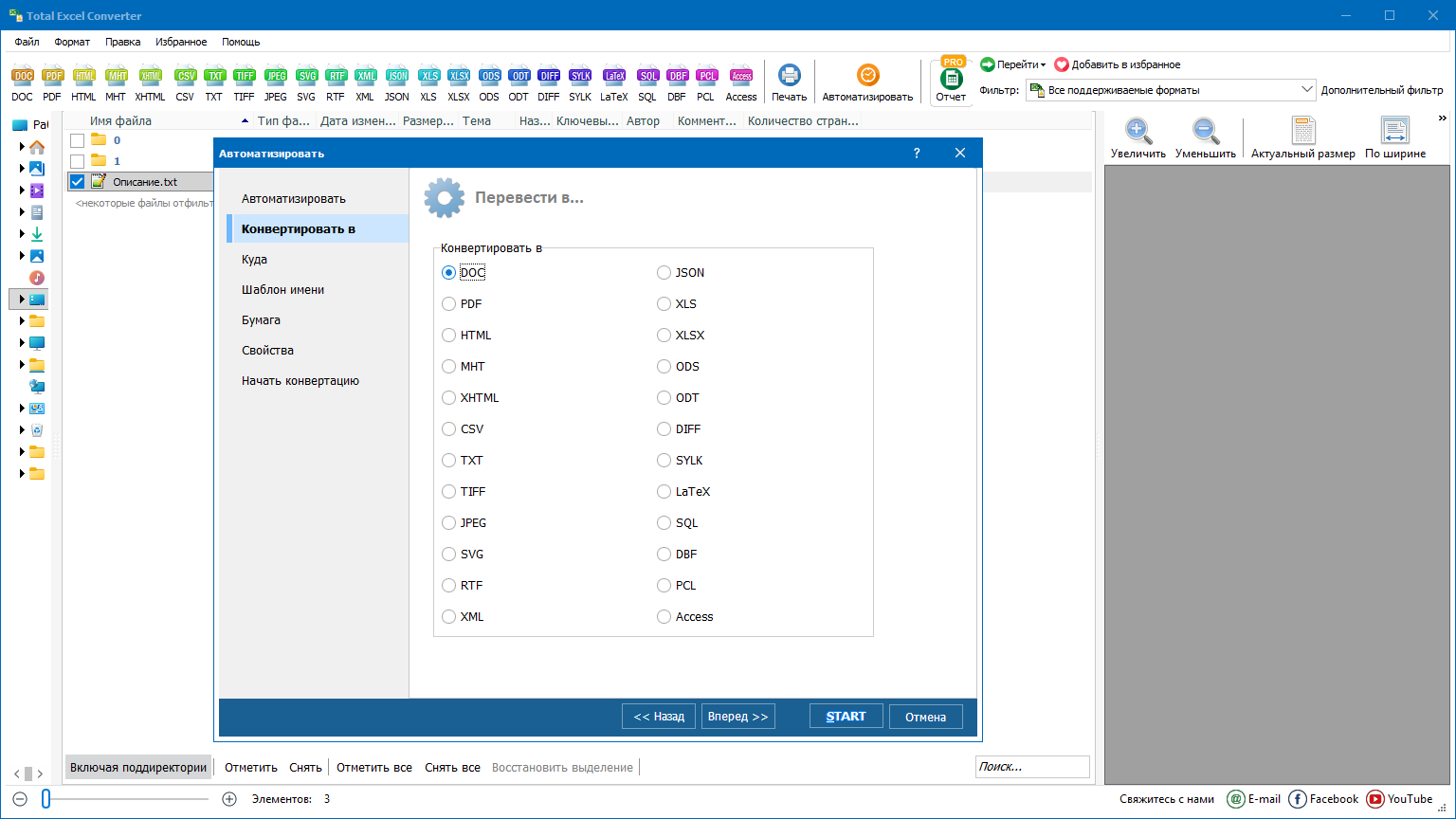Click the Поиск search field

point(1031,767)
